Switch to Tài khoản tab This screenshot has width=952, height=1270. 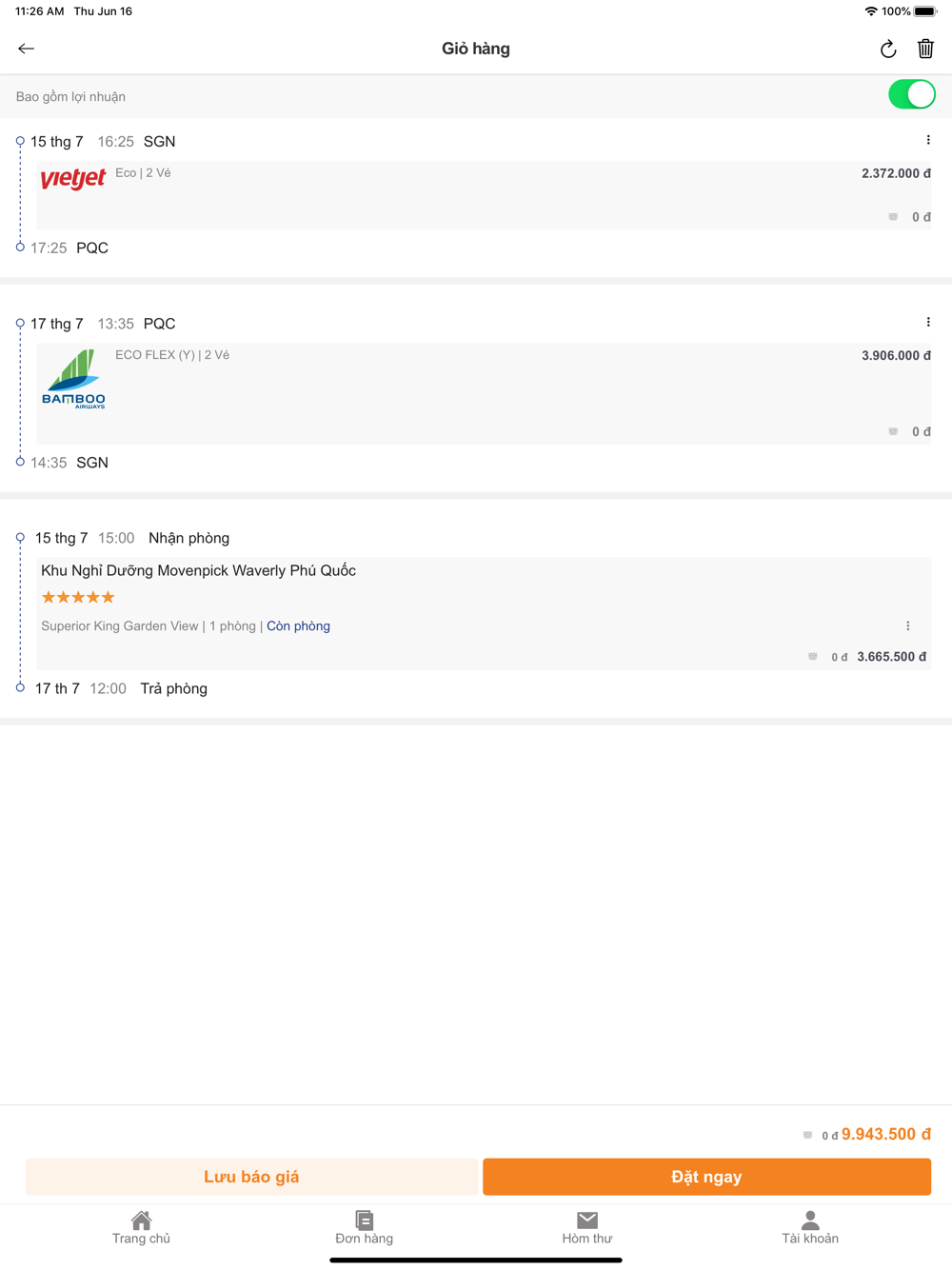tap(810, 1227)
